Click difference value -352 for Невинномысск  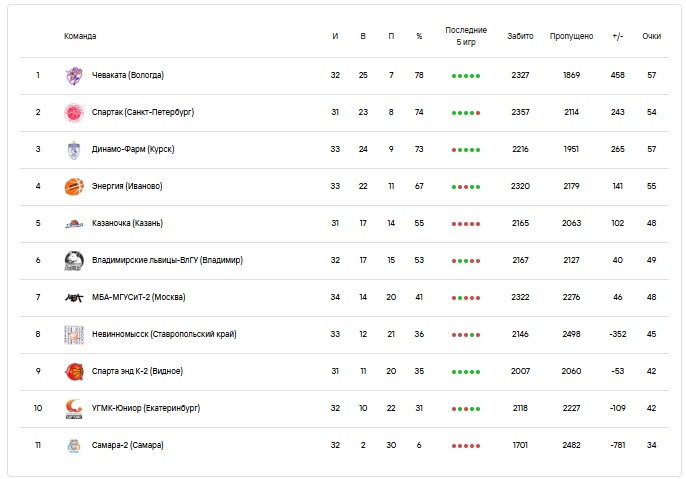point(617,334)
